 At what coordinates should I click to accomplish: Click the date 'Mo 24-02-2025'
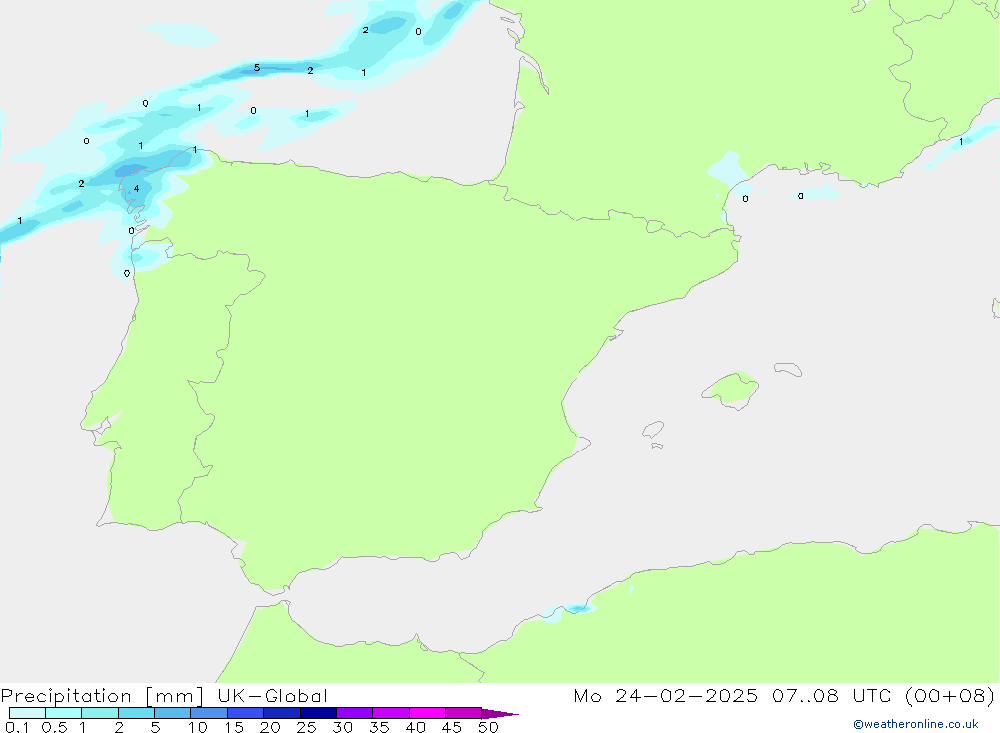pyautogui.click(x=665, y=695)
